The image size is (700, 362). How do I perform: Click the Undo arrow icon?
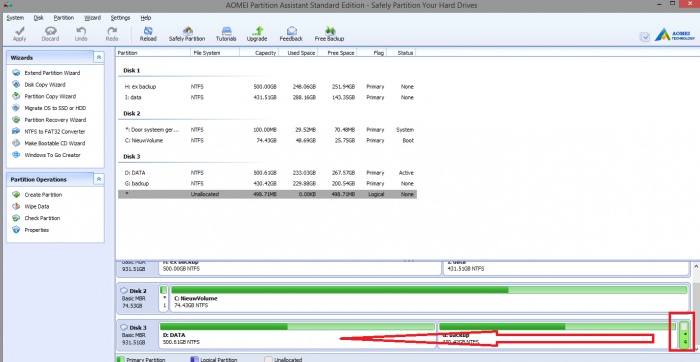tap(81, 34)
